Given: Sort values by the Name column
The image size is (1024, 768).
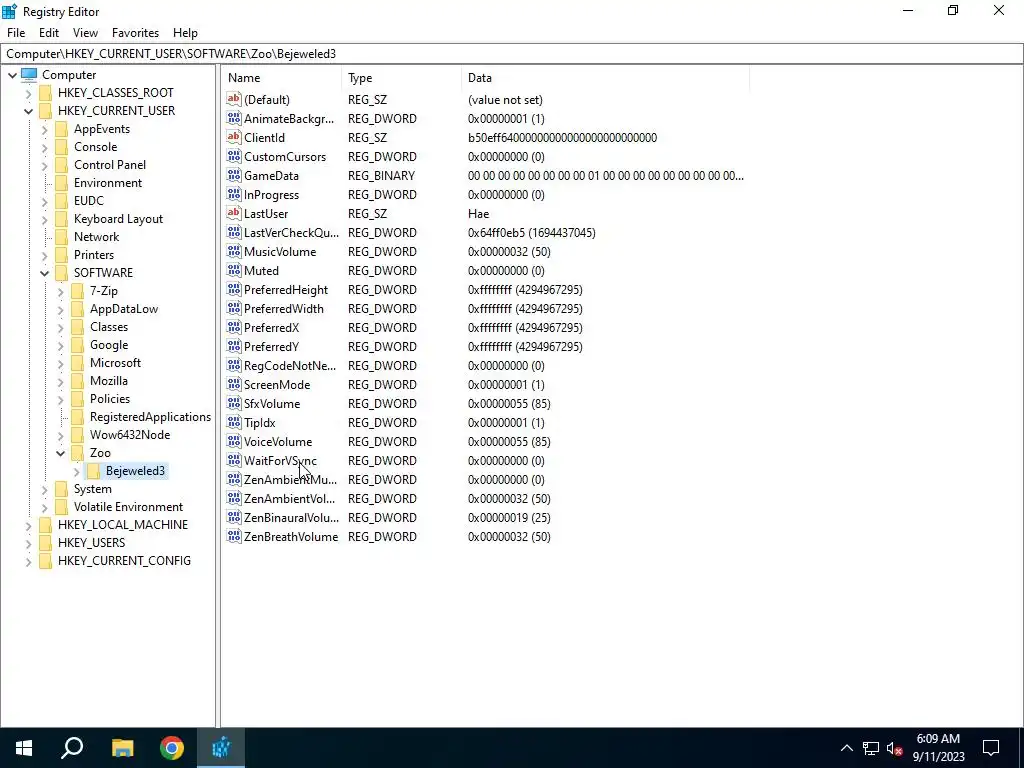Looking at the screenshot, I should [x=281, y=78].
